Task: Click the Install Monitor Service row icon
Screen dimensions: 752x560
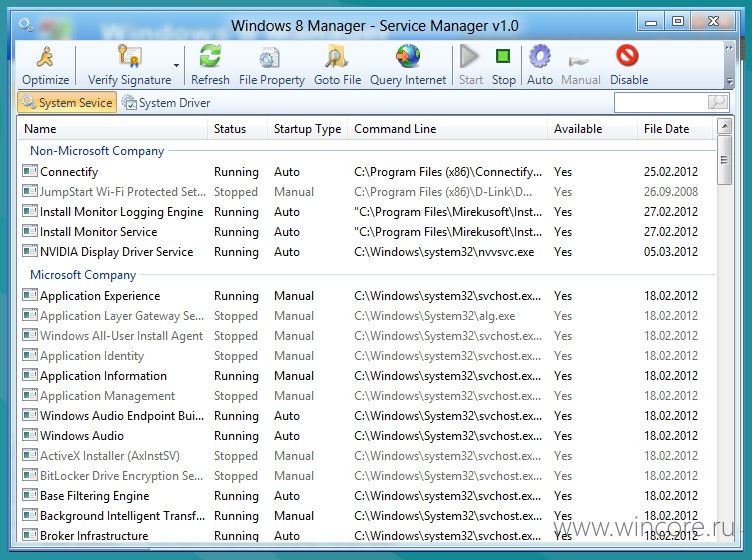Action: [30, 232]
